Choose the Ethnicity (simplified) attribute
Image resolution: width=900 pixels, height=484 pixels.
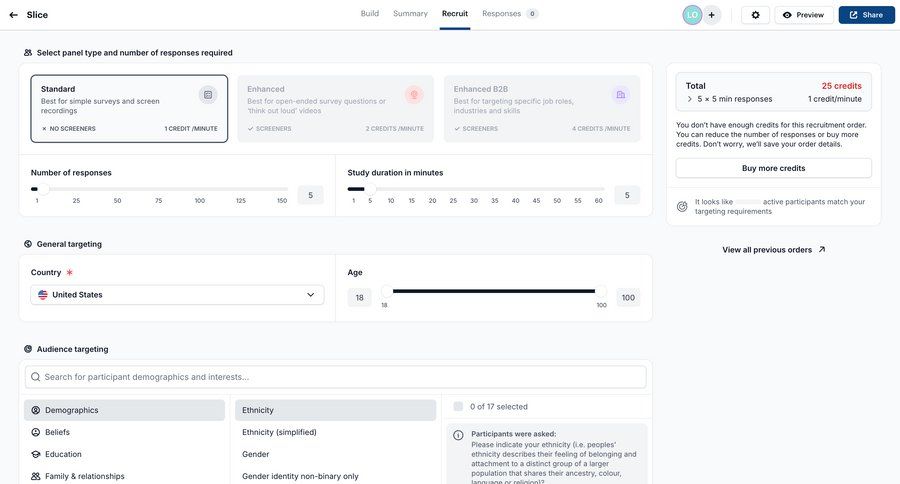click(336, 432)
